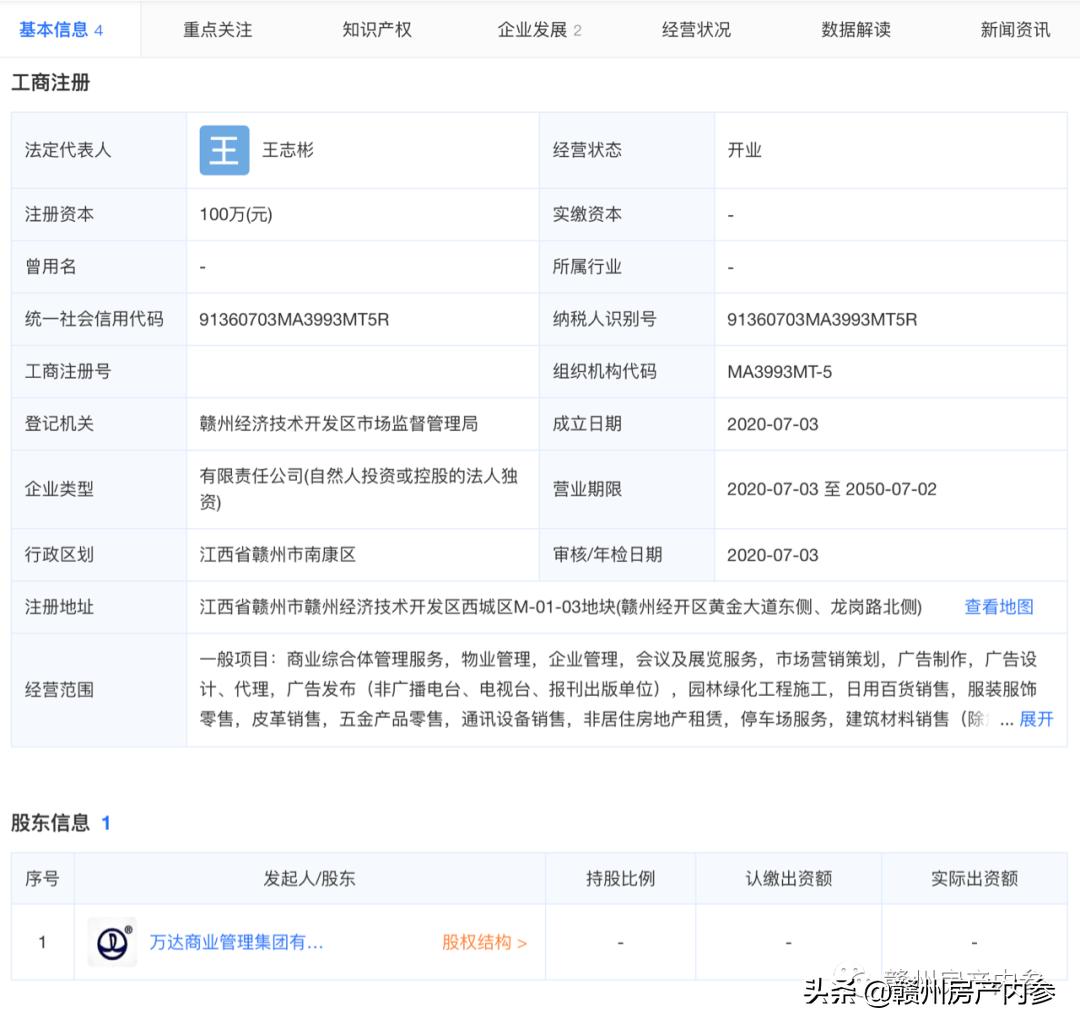The image size is (1080, 1030).
Task: Open the 知识产权 tab
Action: [x=377, y=29]
